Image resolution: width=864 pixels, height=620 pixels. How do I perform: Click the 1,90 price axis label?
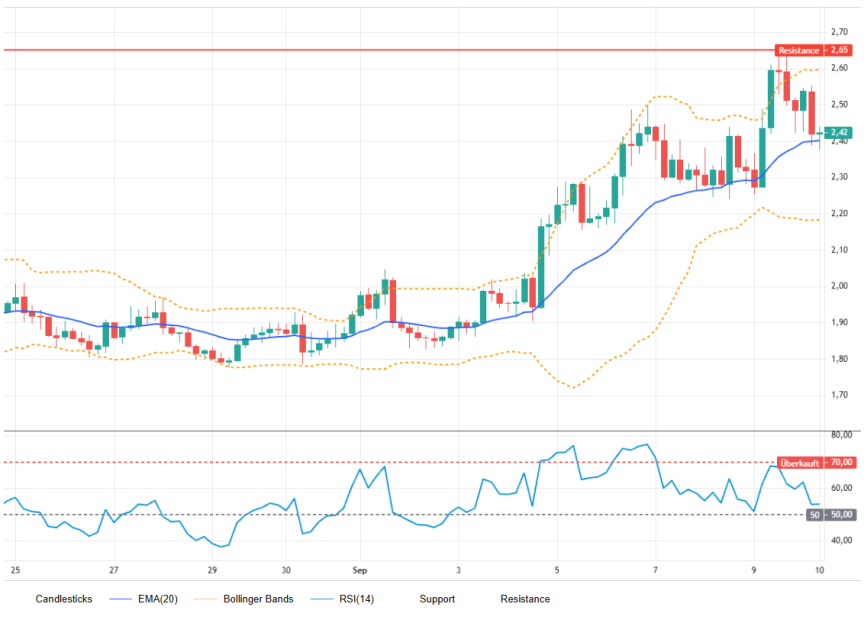[x=840, y=322]
